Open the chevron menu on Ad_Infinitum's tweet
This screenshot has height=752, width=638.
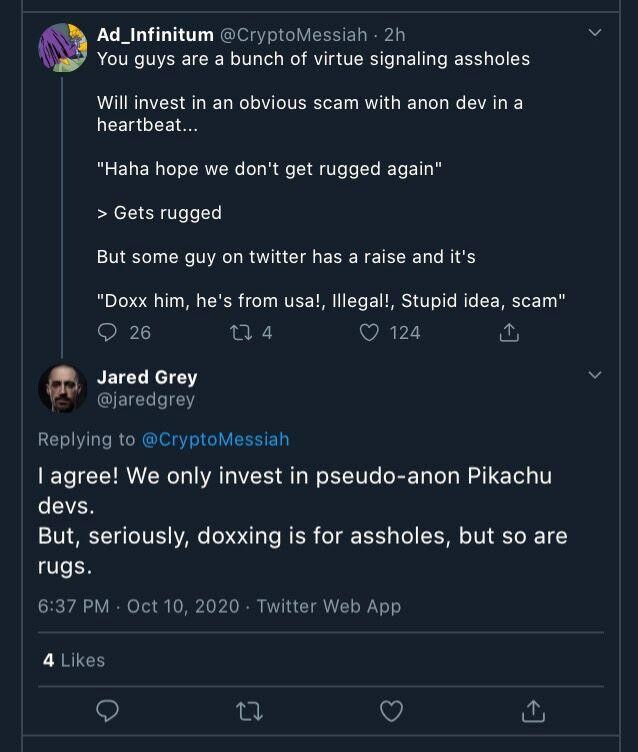595,33
